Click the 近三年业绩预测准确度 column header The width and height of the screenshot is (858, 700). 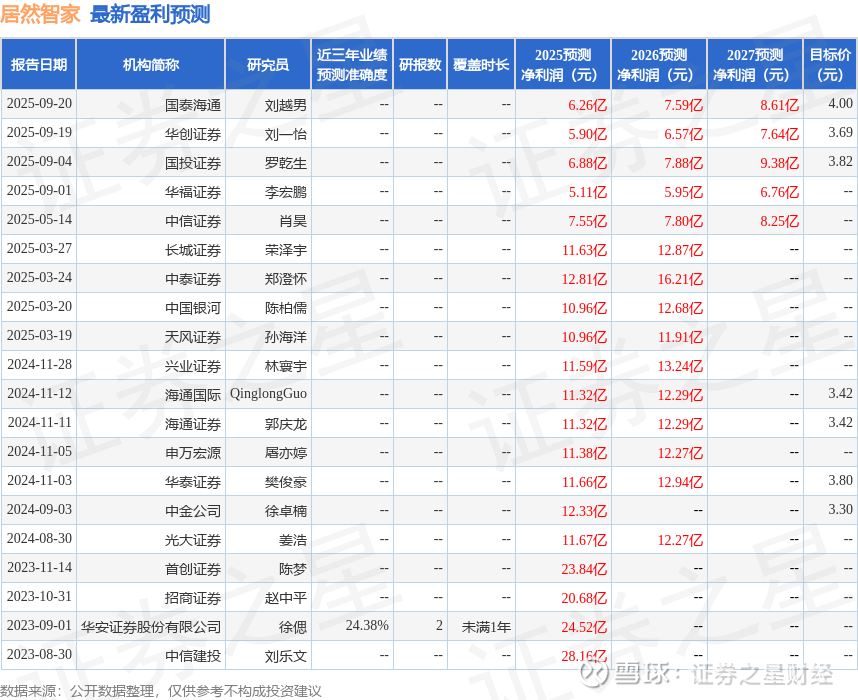(x=352, y=65)
